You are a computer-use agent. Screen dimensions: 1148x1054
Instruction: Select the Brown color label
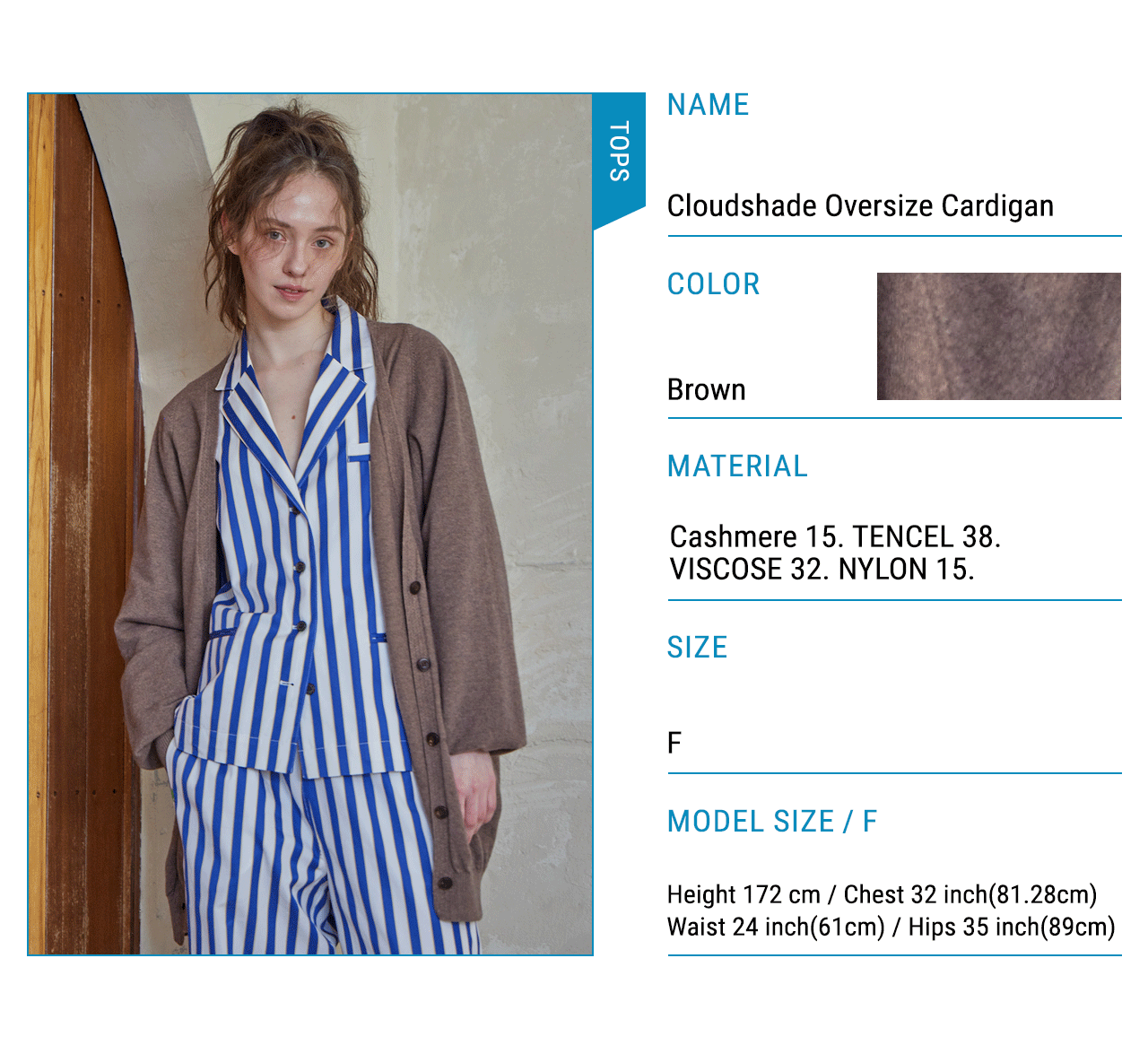pyautogui.click(x=706, y=390)
